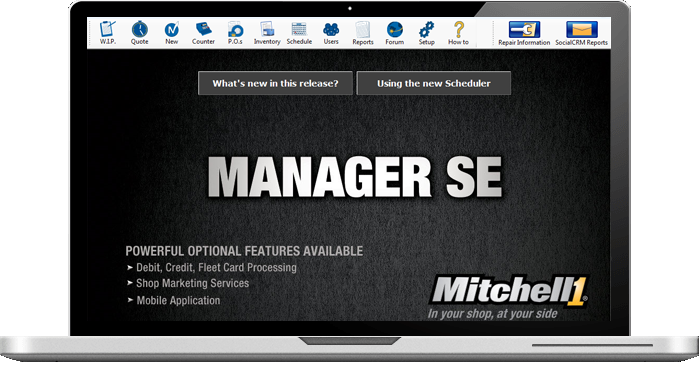Click the Debit, Credit, Fleet Card Processing text
The width and height of the screenshot is (700, 374).
(x=216, y=267)
